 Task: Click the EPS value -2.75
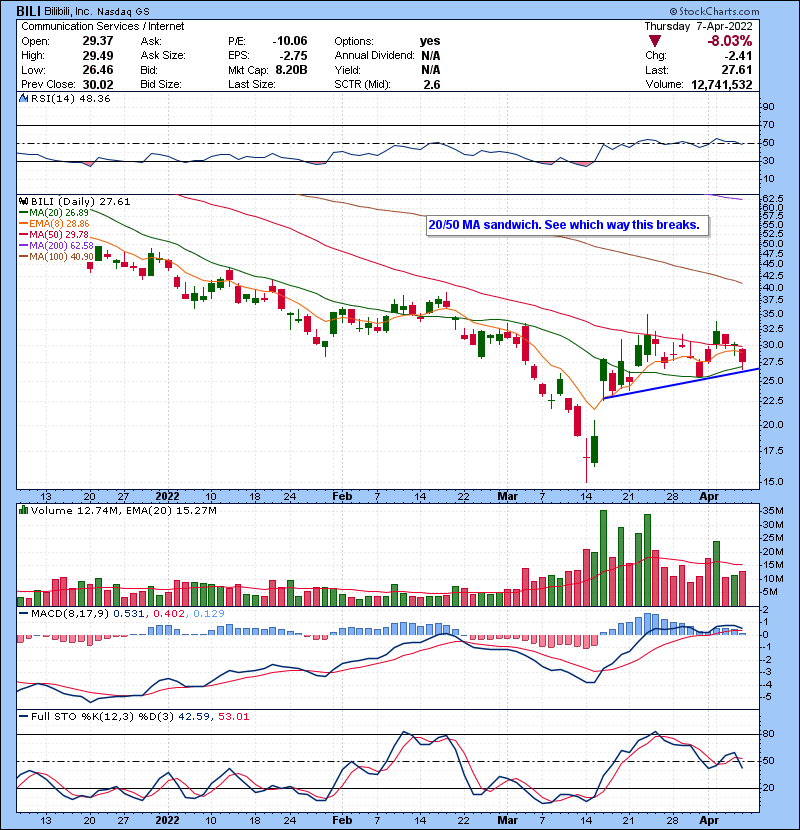pos(293,56)
